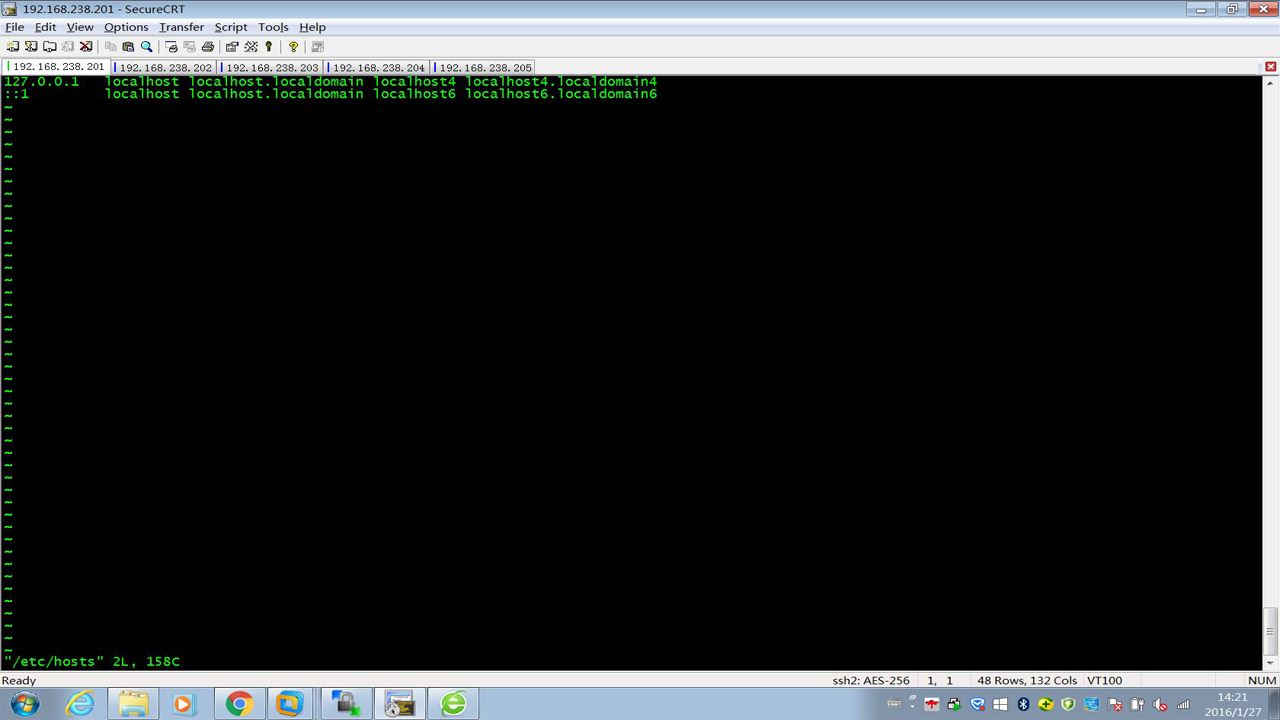Open Windows Media Player taskbar icon
Image resolution: width=1280 pixels, height=720 pixels.
[185, 704]
